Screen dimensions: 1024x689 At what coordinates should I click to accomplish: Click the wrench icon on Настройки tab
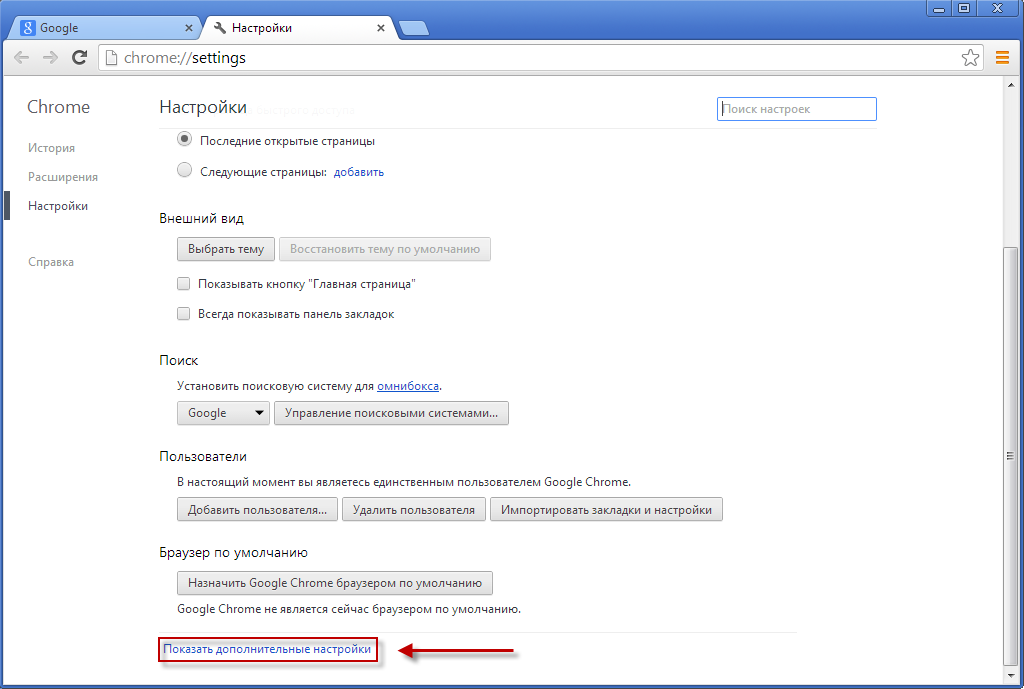220,27
